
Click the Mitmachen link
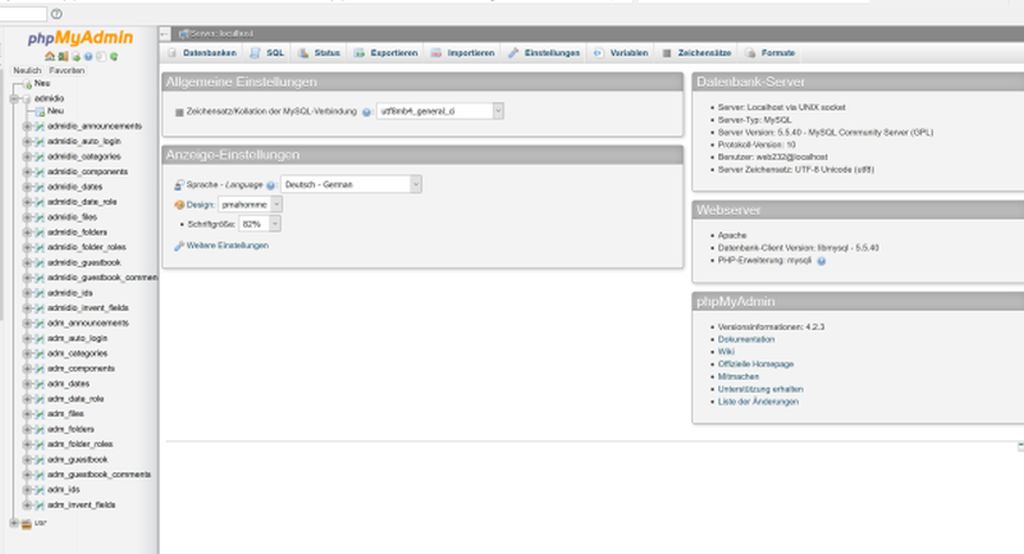pos(739,377)
